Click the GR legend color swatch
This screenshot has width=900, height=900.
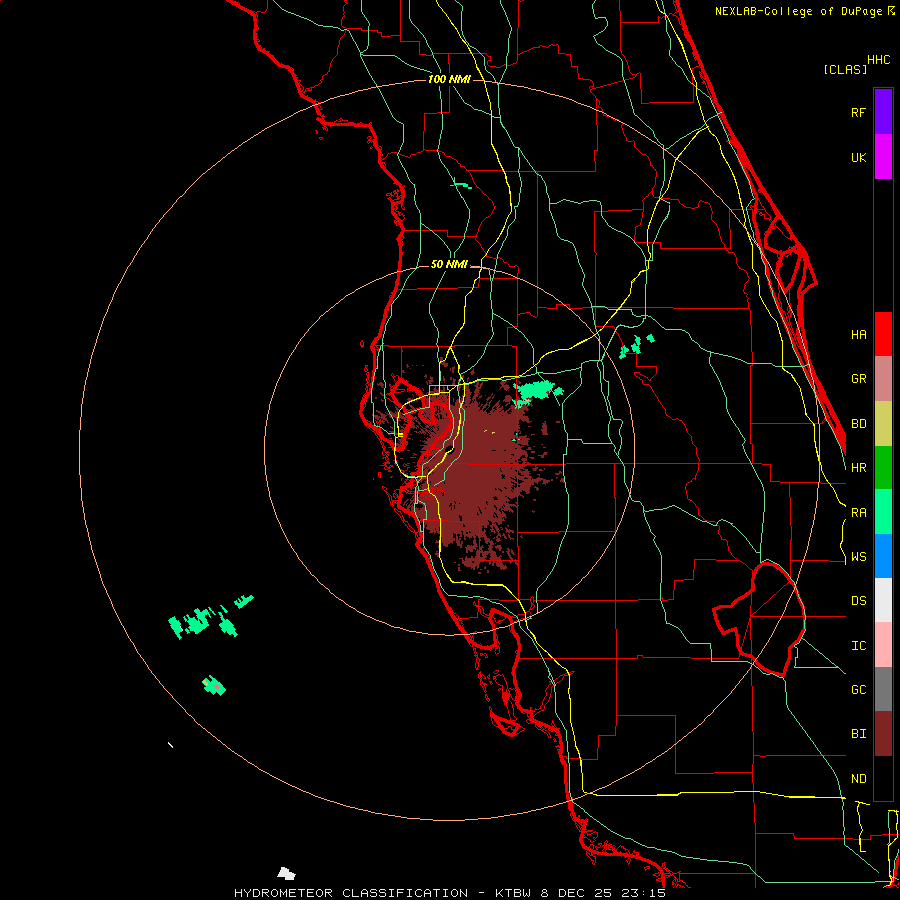click(883, 379)
